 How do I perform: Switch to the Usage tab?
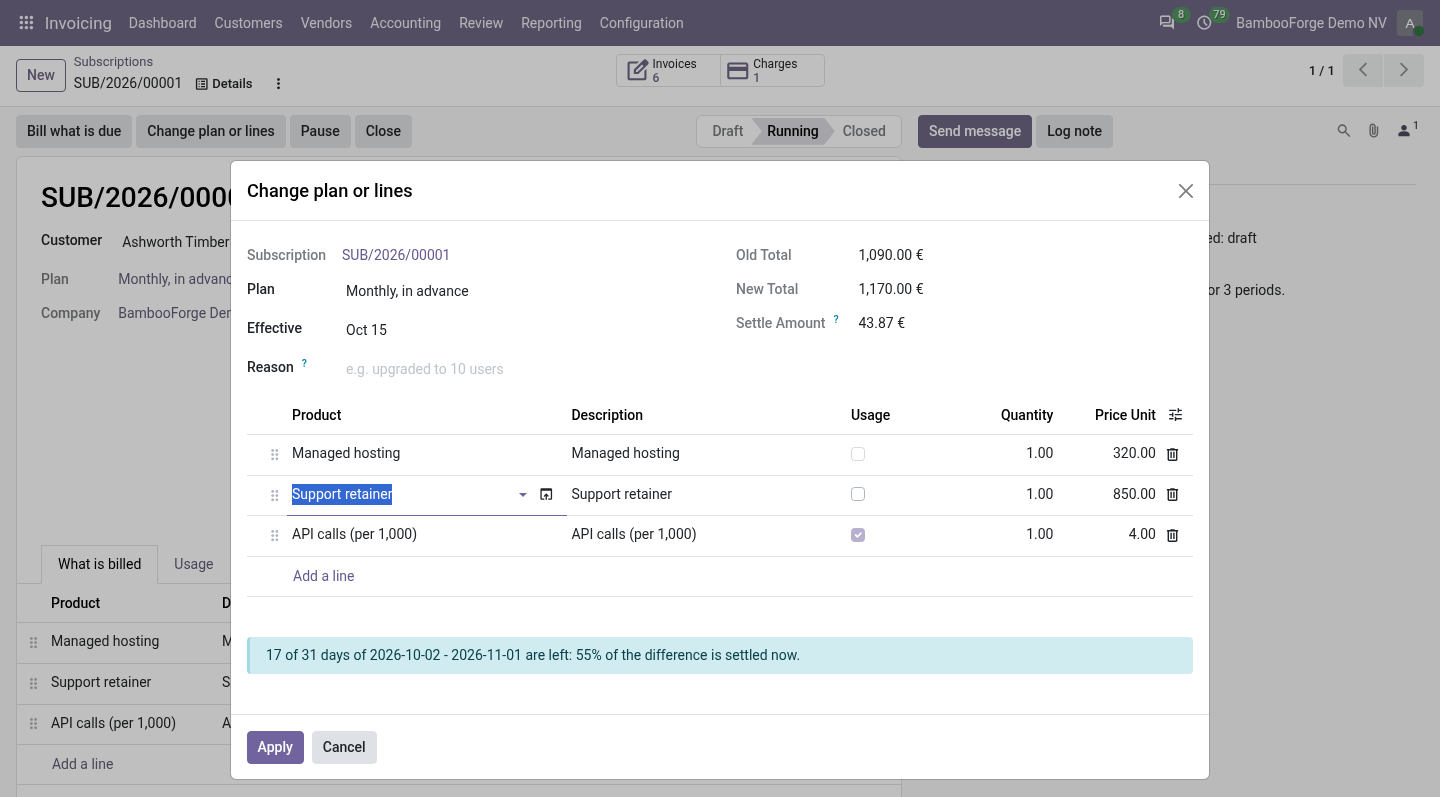click(193, 564)
